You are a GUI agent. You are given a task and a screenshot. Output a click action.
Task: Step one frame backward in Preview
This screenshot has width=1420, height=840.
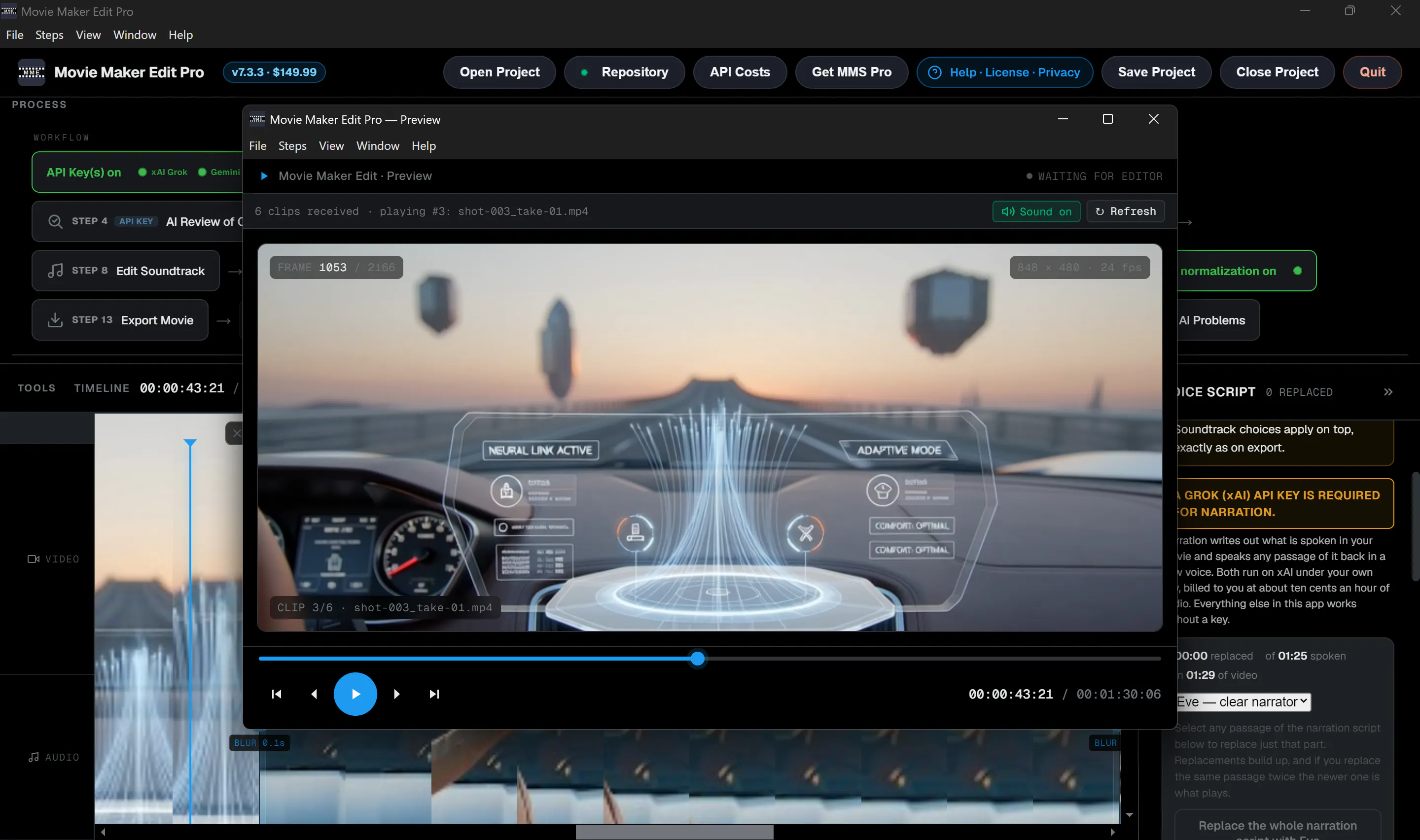(314, 694)
